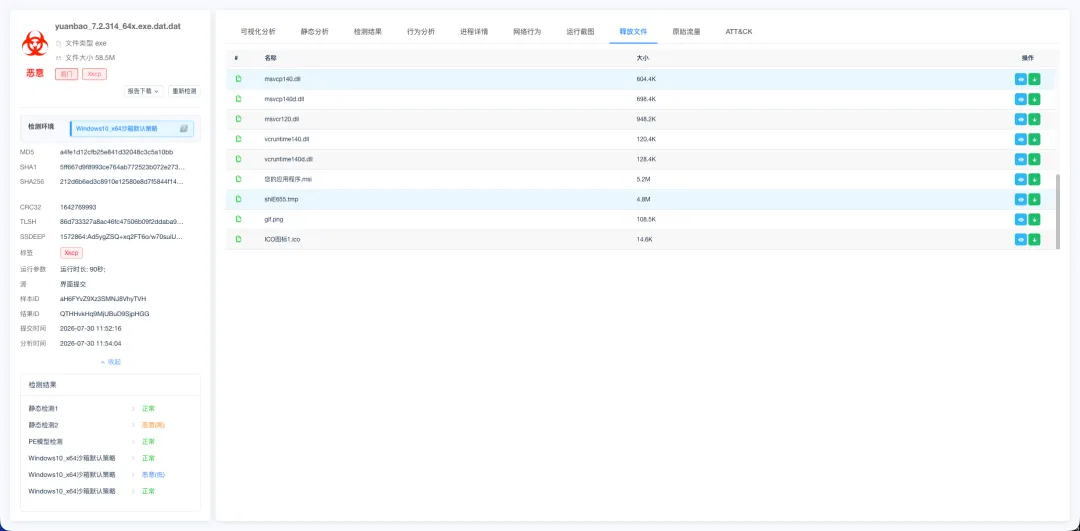Click the 后门 tag

(x=66, y=74)
